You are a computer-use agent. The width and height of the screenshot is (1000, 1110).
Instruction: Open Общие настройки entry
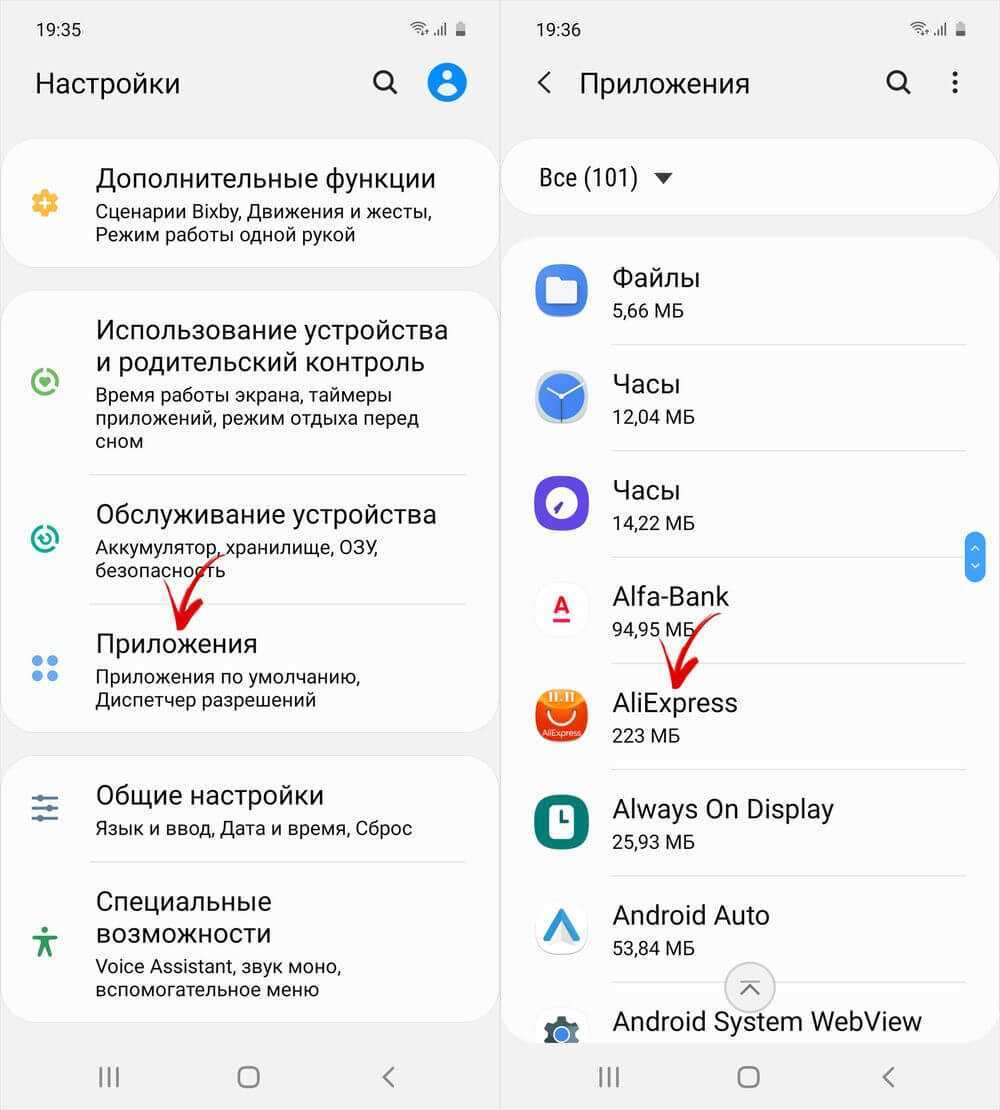[x=250, y=808]
